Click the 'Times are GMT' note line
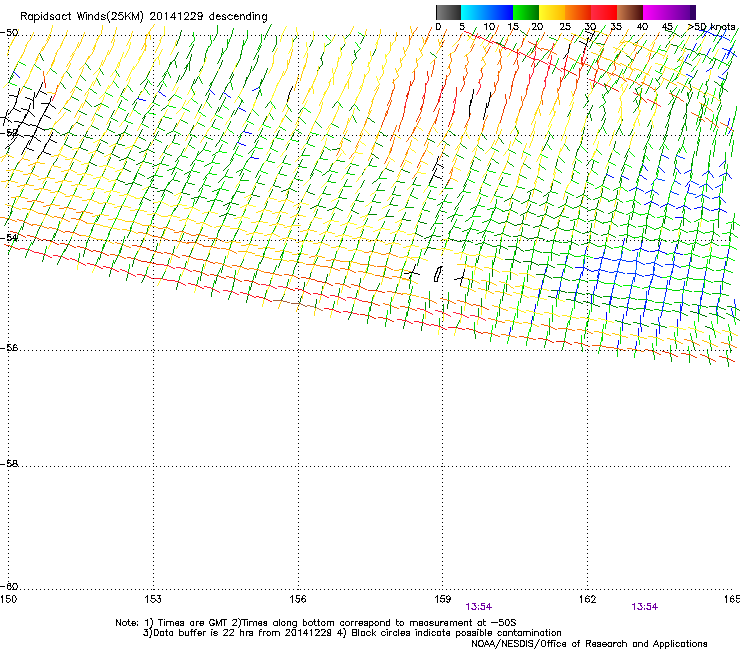Screen dimensions: 740x650 point(316,623)
